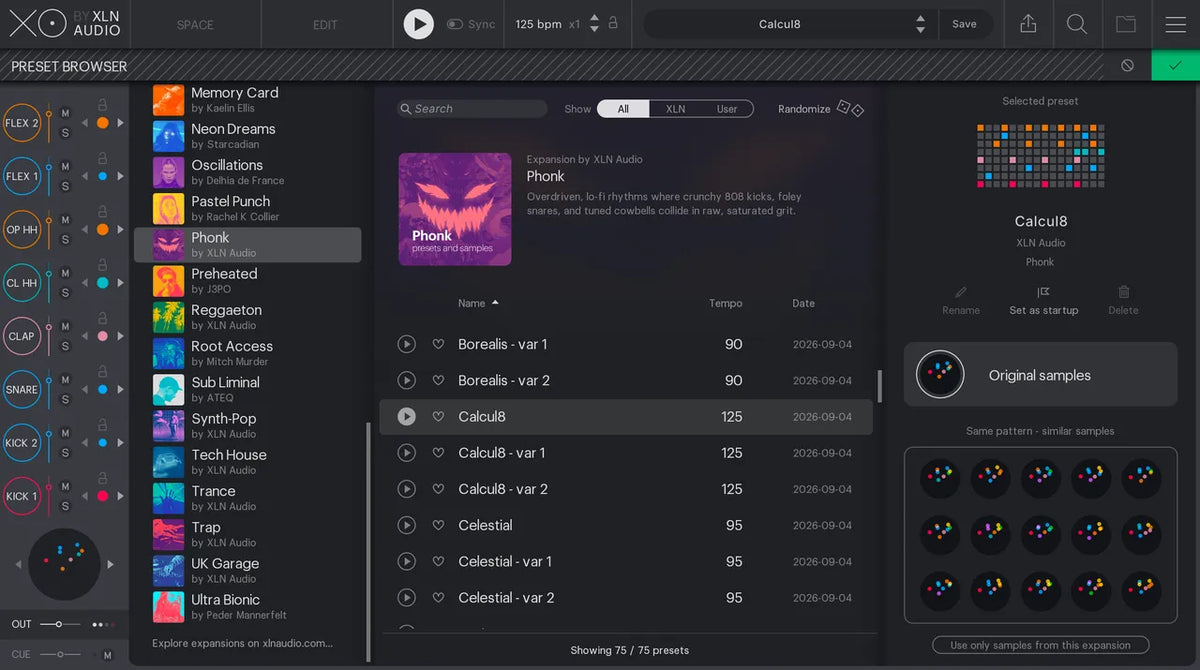The image size is (1200, 670).
Task: Switch to the EDIT tab
Action: point(325,24)
